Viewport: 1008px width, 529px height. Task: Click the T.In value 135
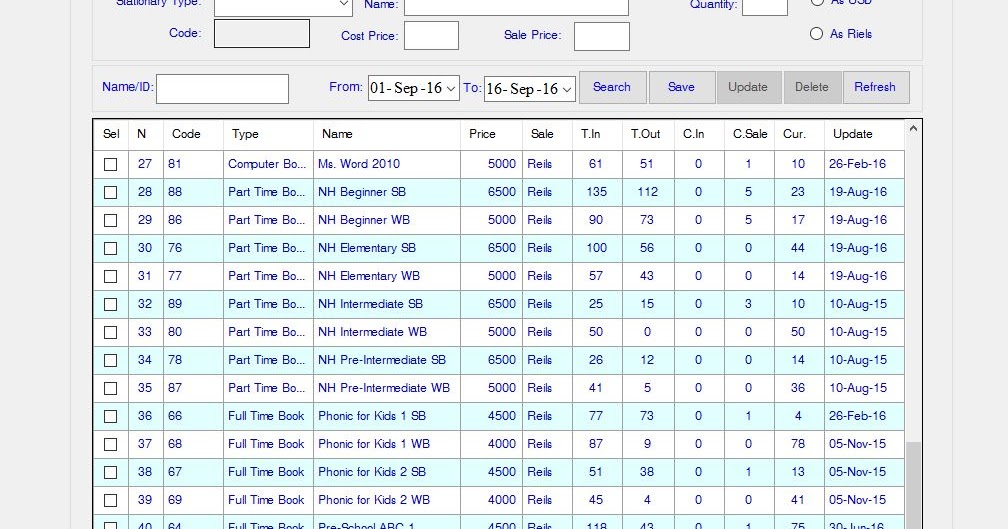[x=597, y=192]
